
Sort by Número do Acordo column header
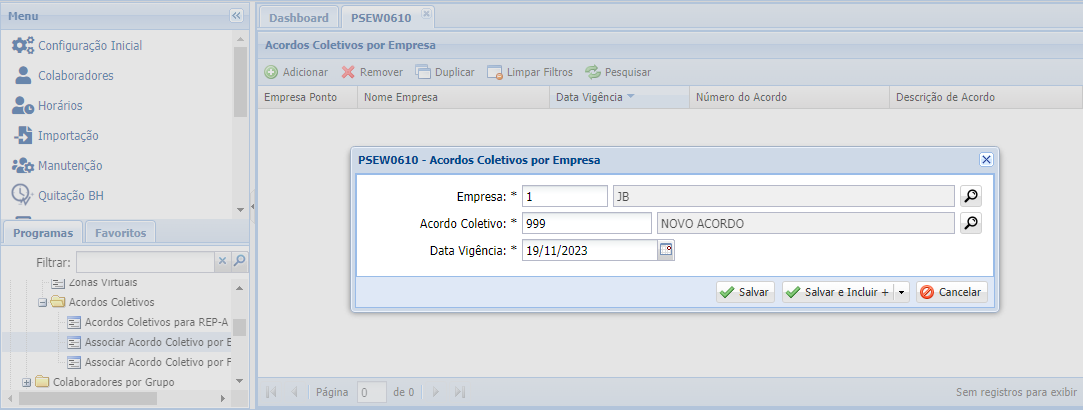tap(789, 97)
